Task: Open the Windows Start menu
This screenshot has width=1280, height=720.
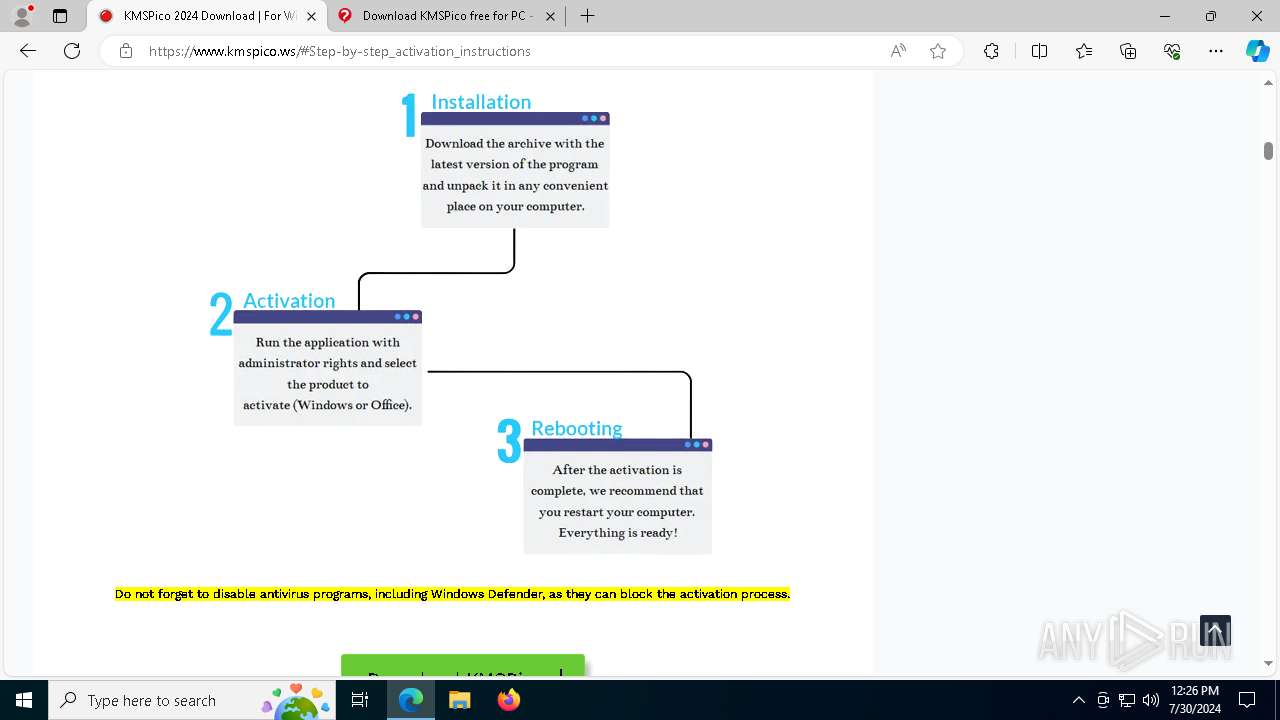Action: [24, 700]
